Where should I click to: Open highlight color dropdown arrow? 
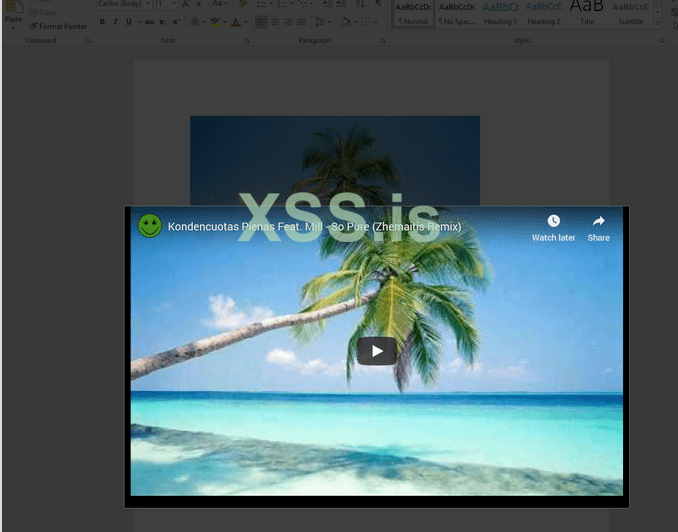(x=225, y=22)
